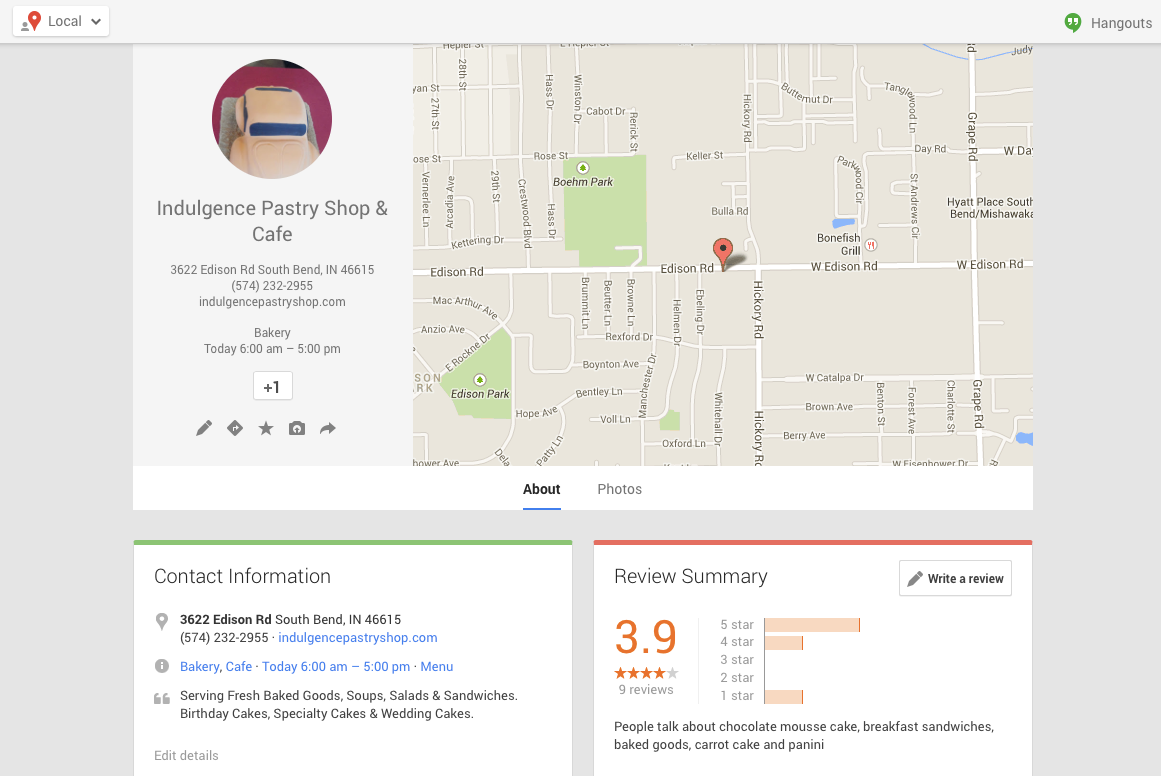Select the About tab
The height and width of the screenshot is (776, 1161).
(x=541, y=489)
